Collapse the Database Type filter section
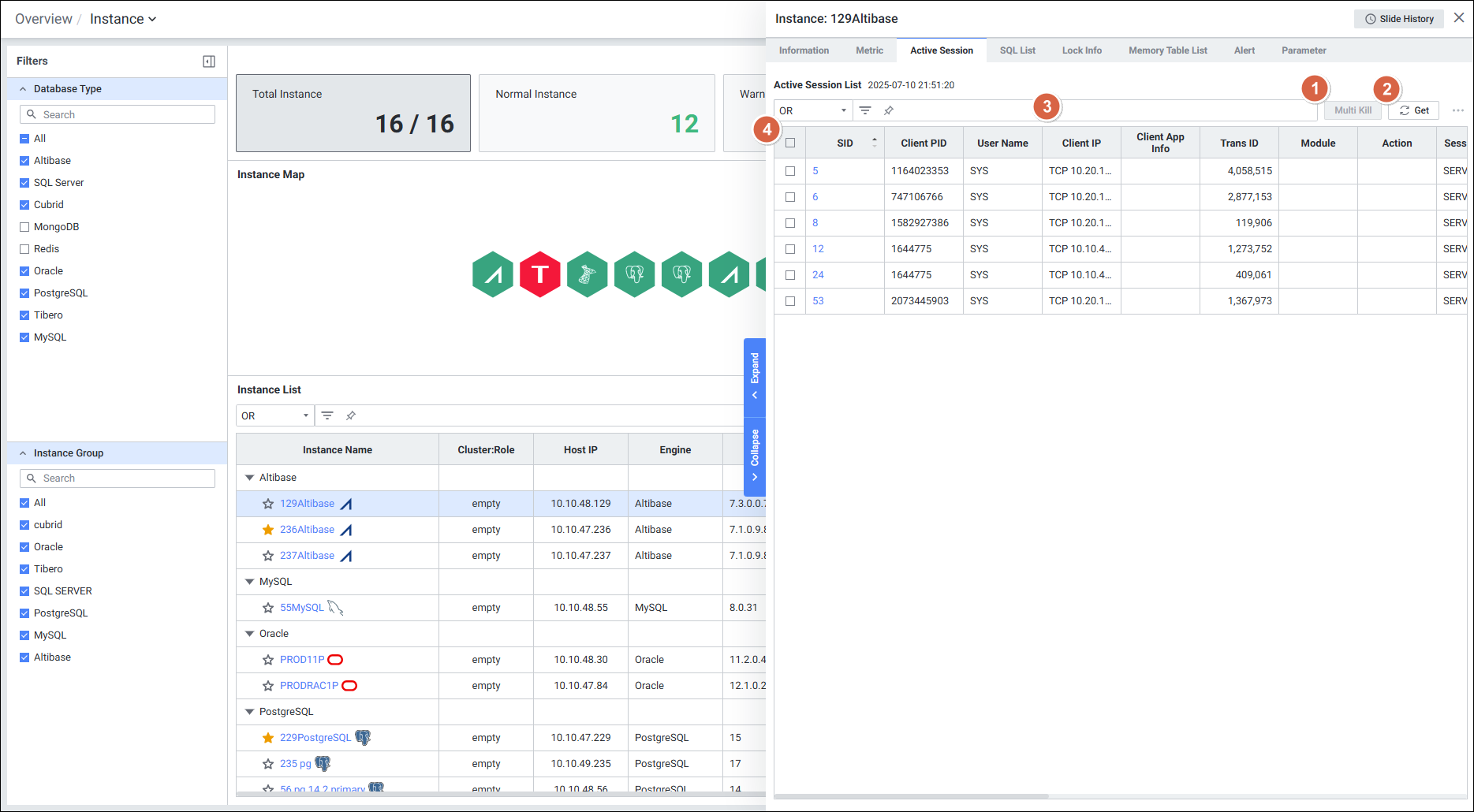 tap(24, 89)
